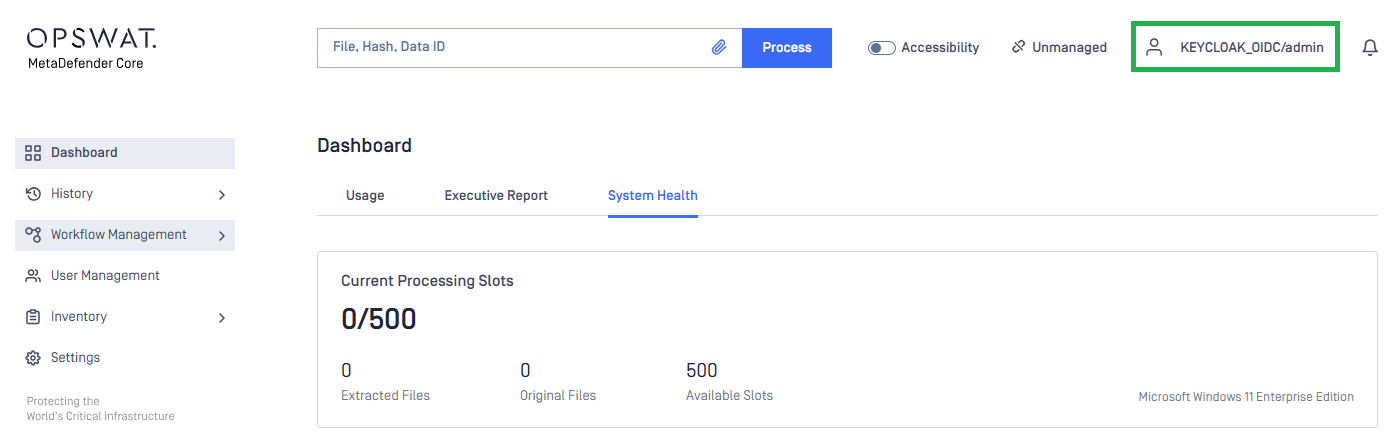The width and height of the screenshot is (1396, 436).
Task: Expand the Inventory submenu chevron
Action: pyautogui.click(x=222, y=318)
